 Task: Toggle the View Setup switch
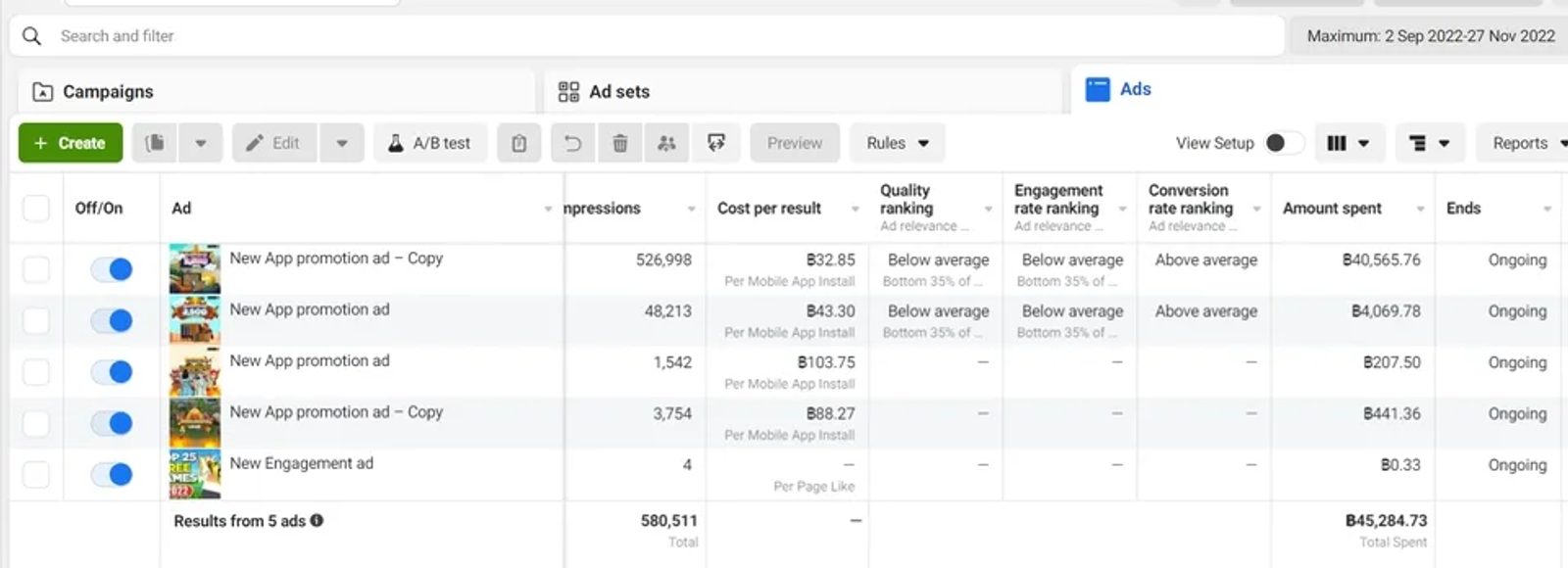tap(1284, 143)
